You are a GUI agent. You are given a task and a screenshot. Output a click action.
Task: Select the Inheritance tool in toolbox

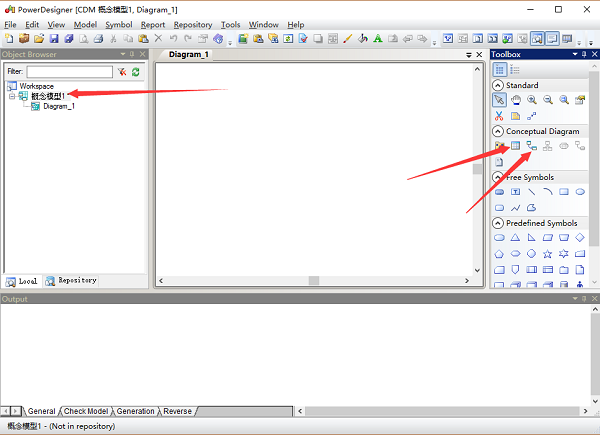tap(547, 146)
